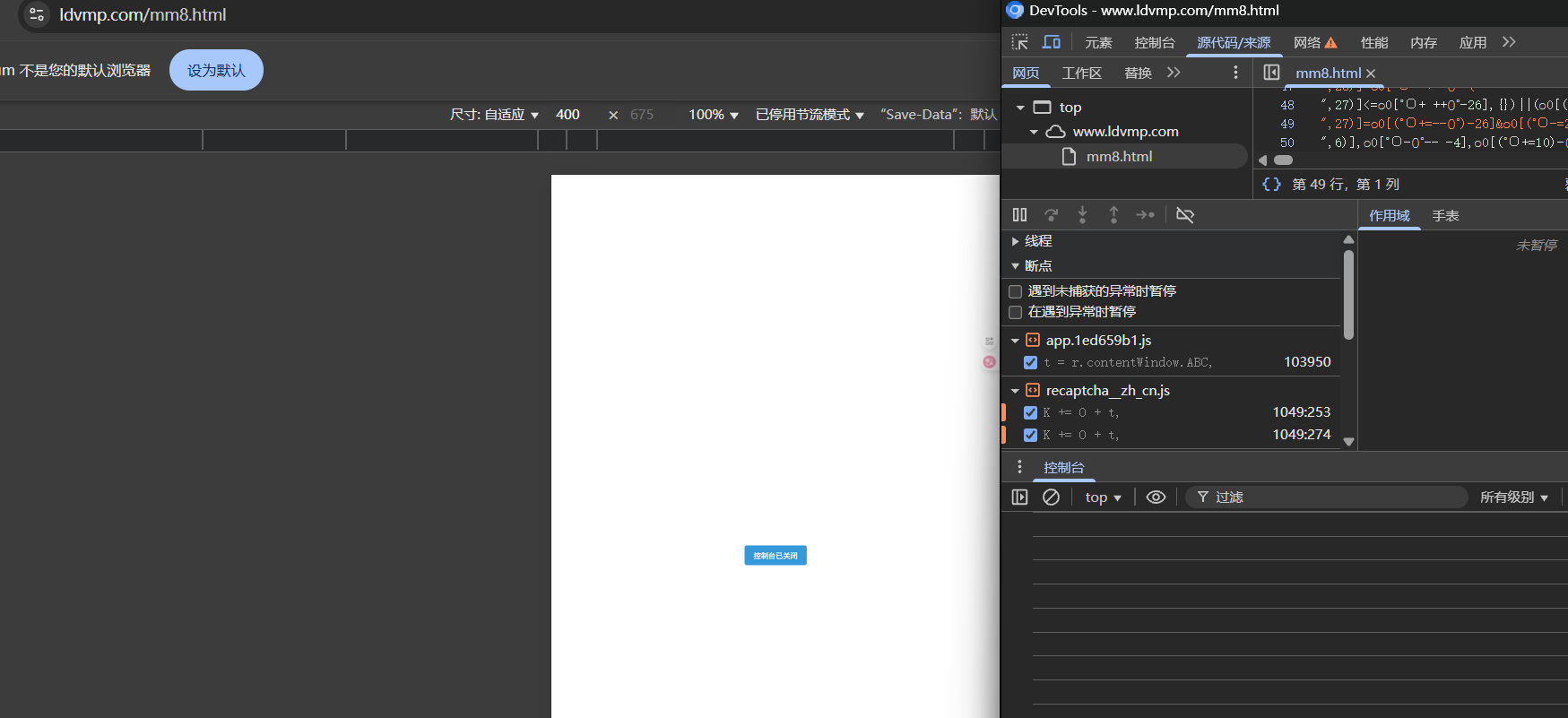This screenshot has height=718, width=1568.
Task: Click the clear console icon
Action: point(1051,497)
